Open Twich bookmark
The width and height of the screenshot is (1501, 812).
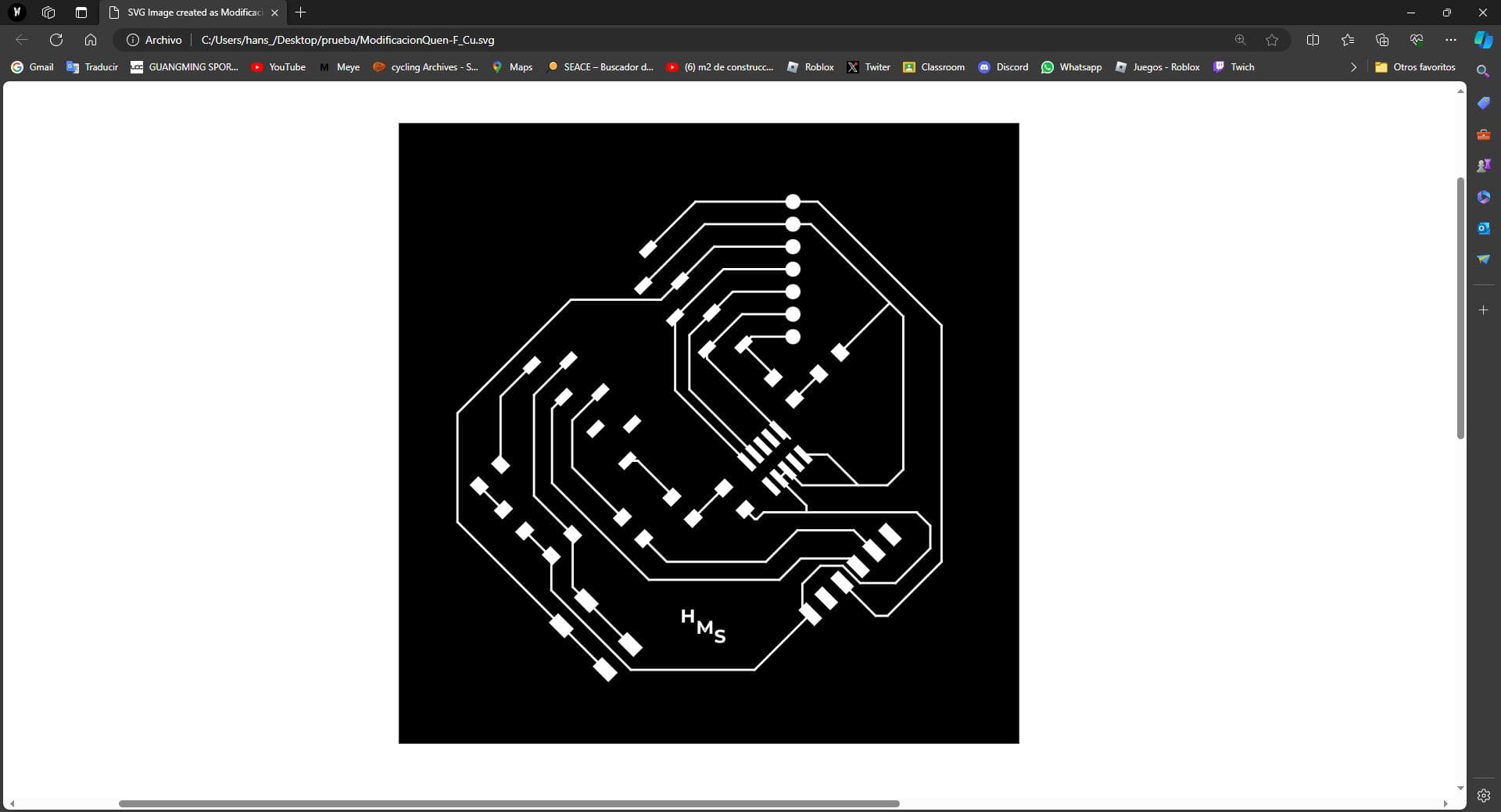[1234, 67]
